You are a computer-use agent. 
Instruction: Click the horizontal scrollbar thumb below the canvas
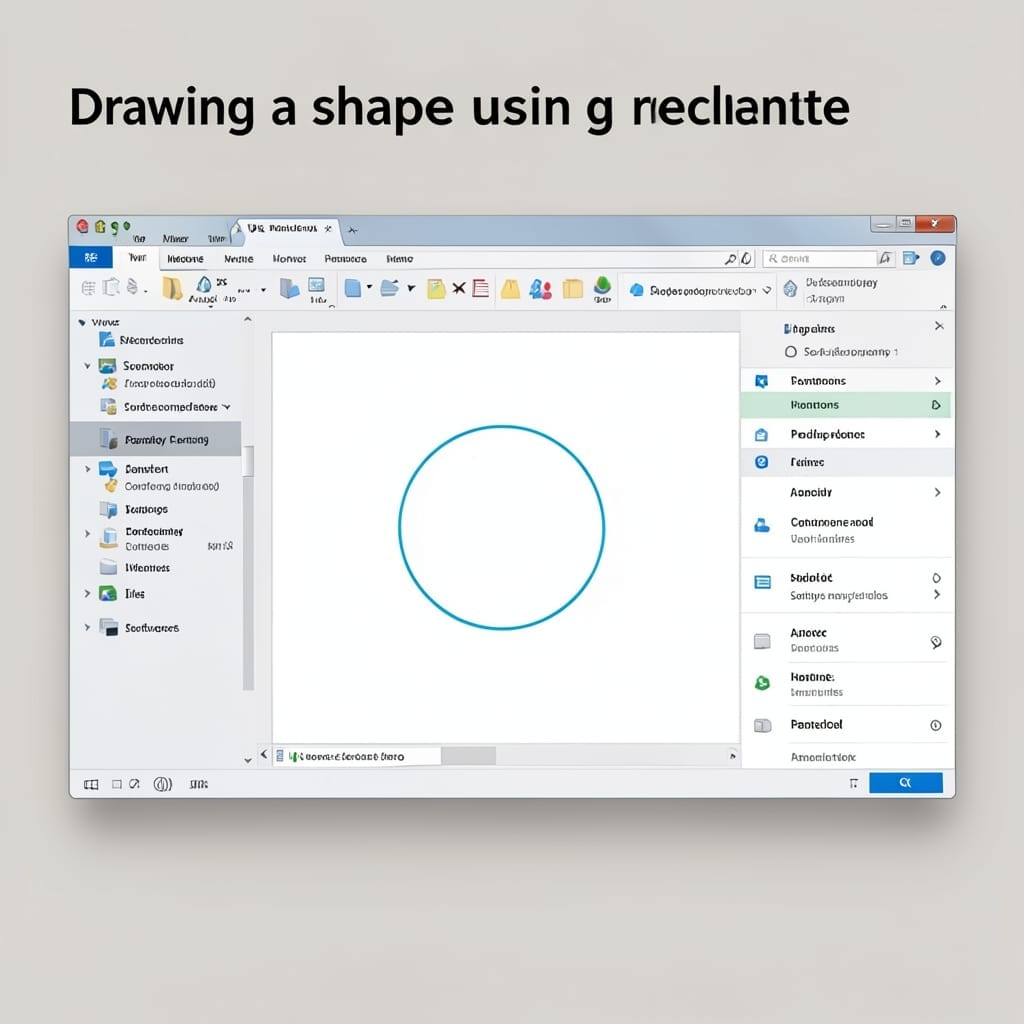click(468, 756)
